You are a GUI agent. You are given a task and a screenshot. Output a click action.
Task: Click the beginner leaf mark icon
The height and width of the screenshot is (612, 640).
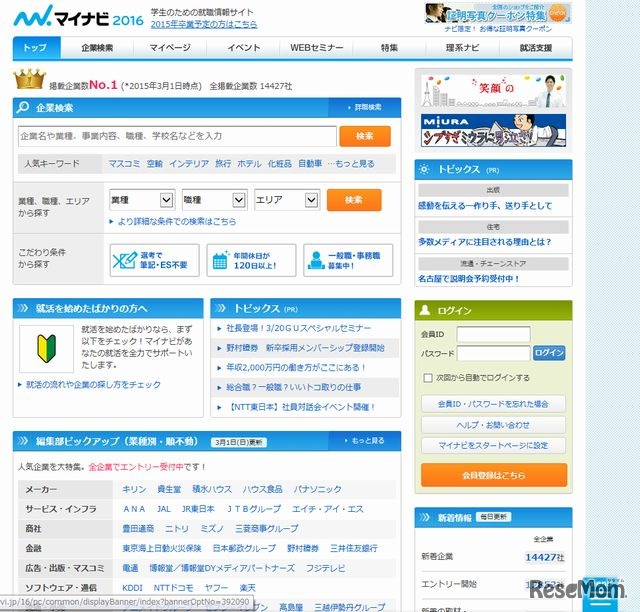[47, 348]
